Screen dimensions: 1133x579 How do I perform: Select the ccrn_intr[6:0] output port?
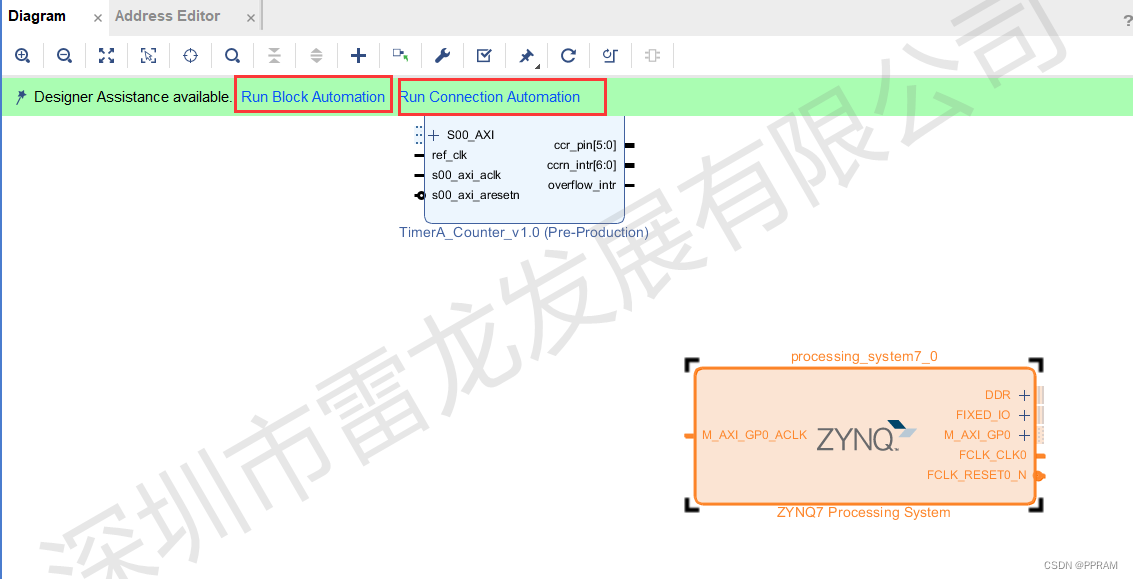(x=582, y=166)
